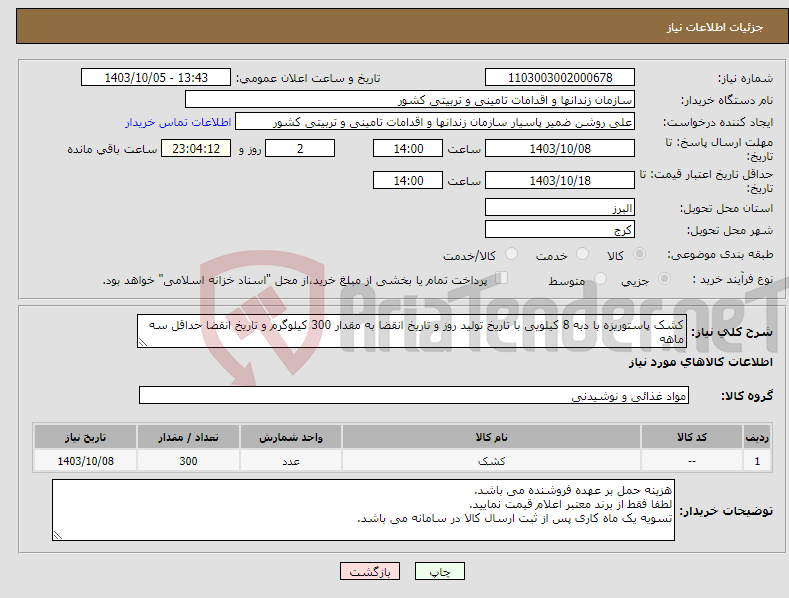Click the گروه کالا label
The width and height of the screenshot is (789, 598).
point(747,396)
